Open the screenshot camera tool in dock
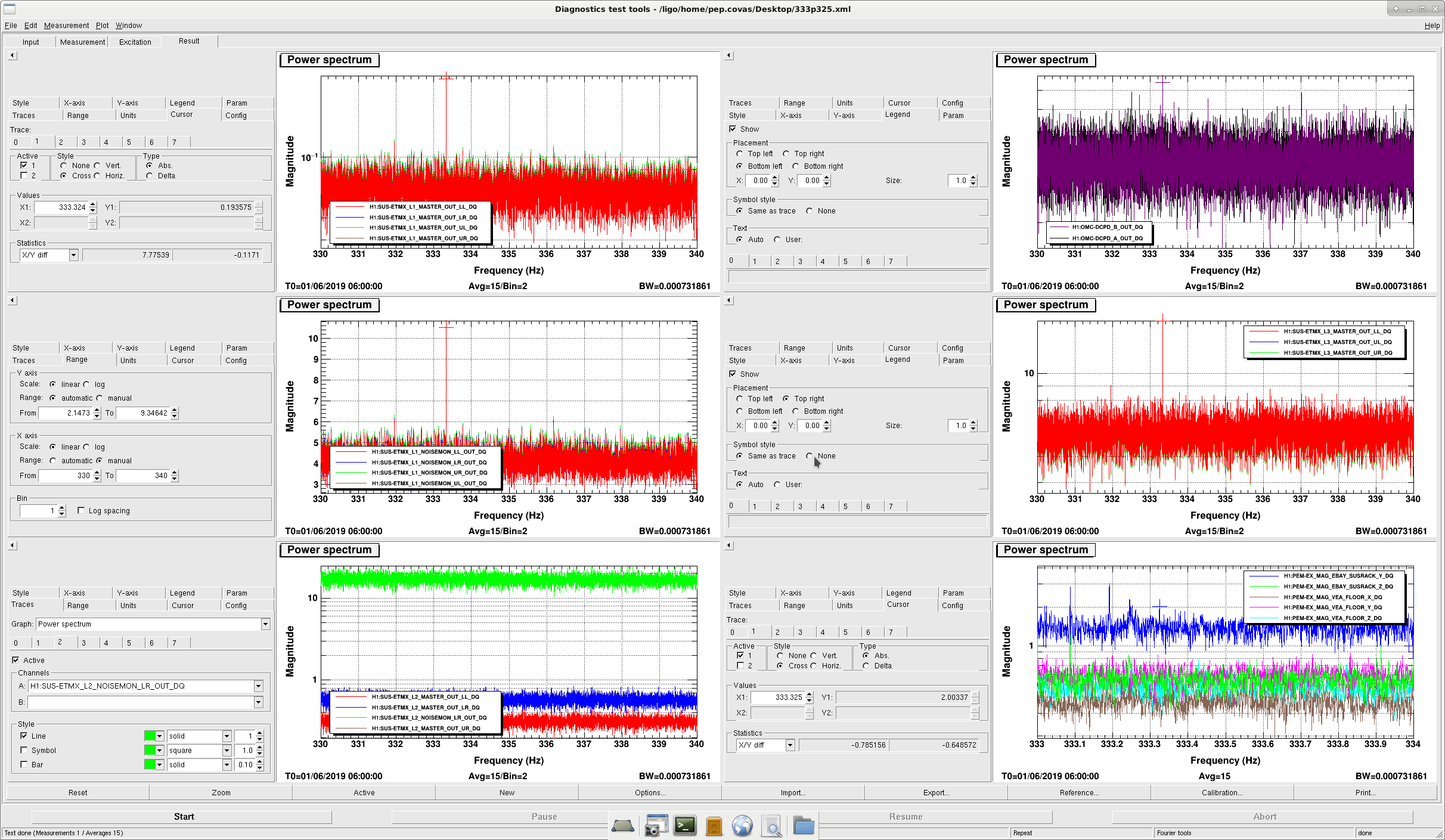 pos(655,826)
